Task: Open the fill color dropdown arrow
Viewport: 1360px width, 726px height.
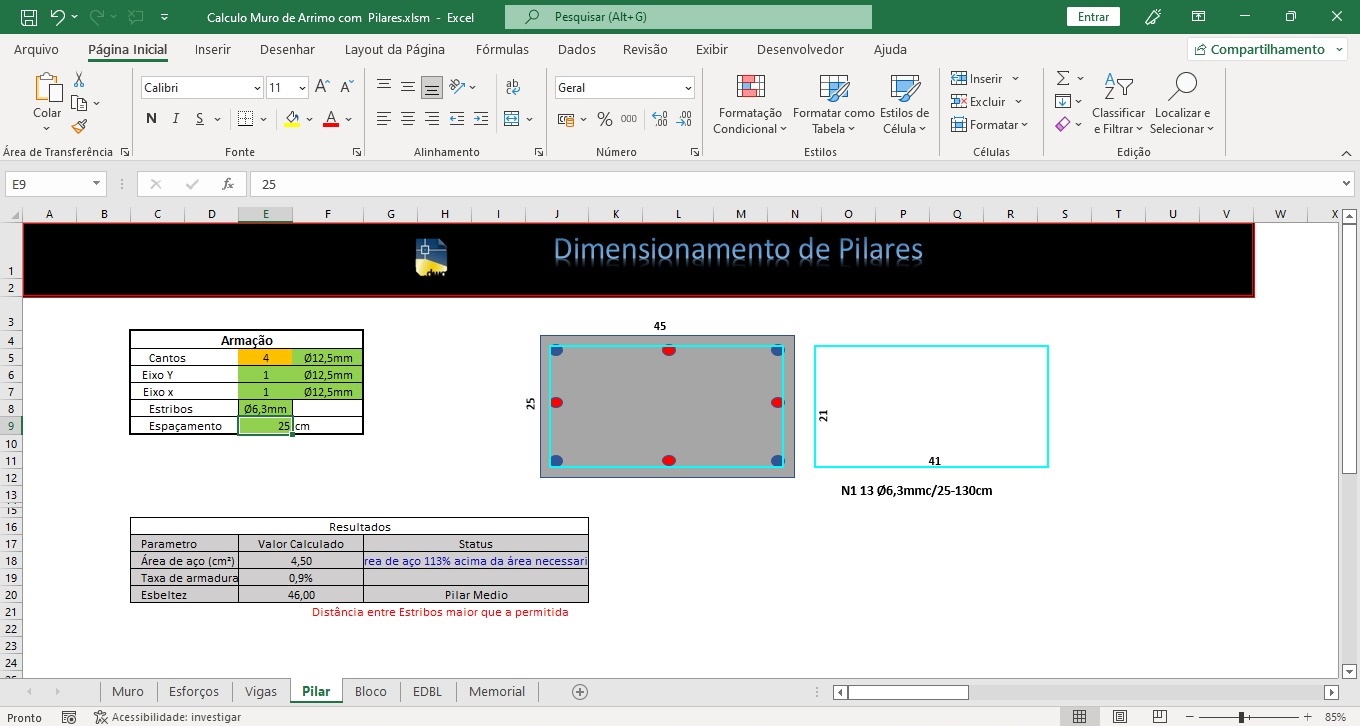Action: (x=309, y=119)
